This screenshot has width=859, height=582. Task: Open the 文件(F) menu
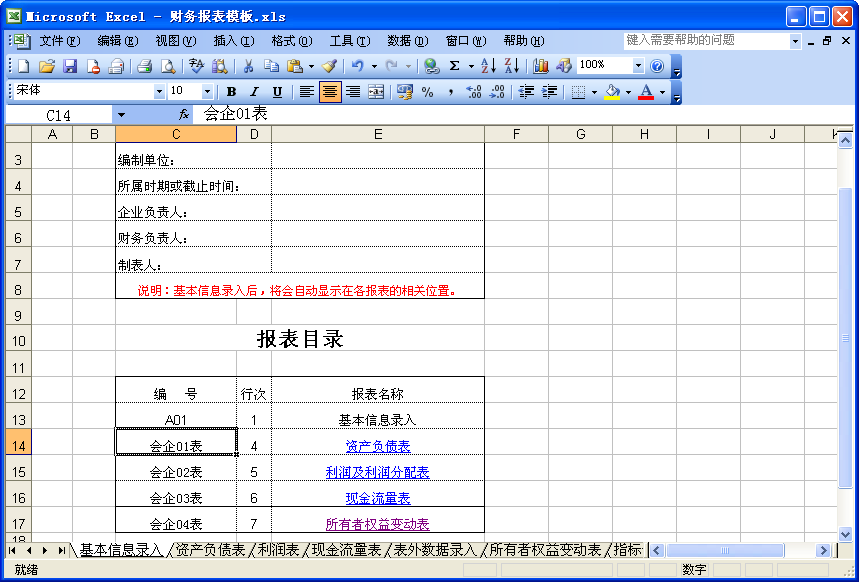[60, 41]
